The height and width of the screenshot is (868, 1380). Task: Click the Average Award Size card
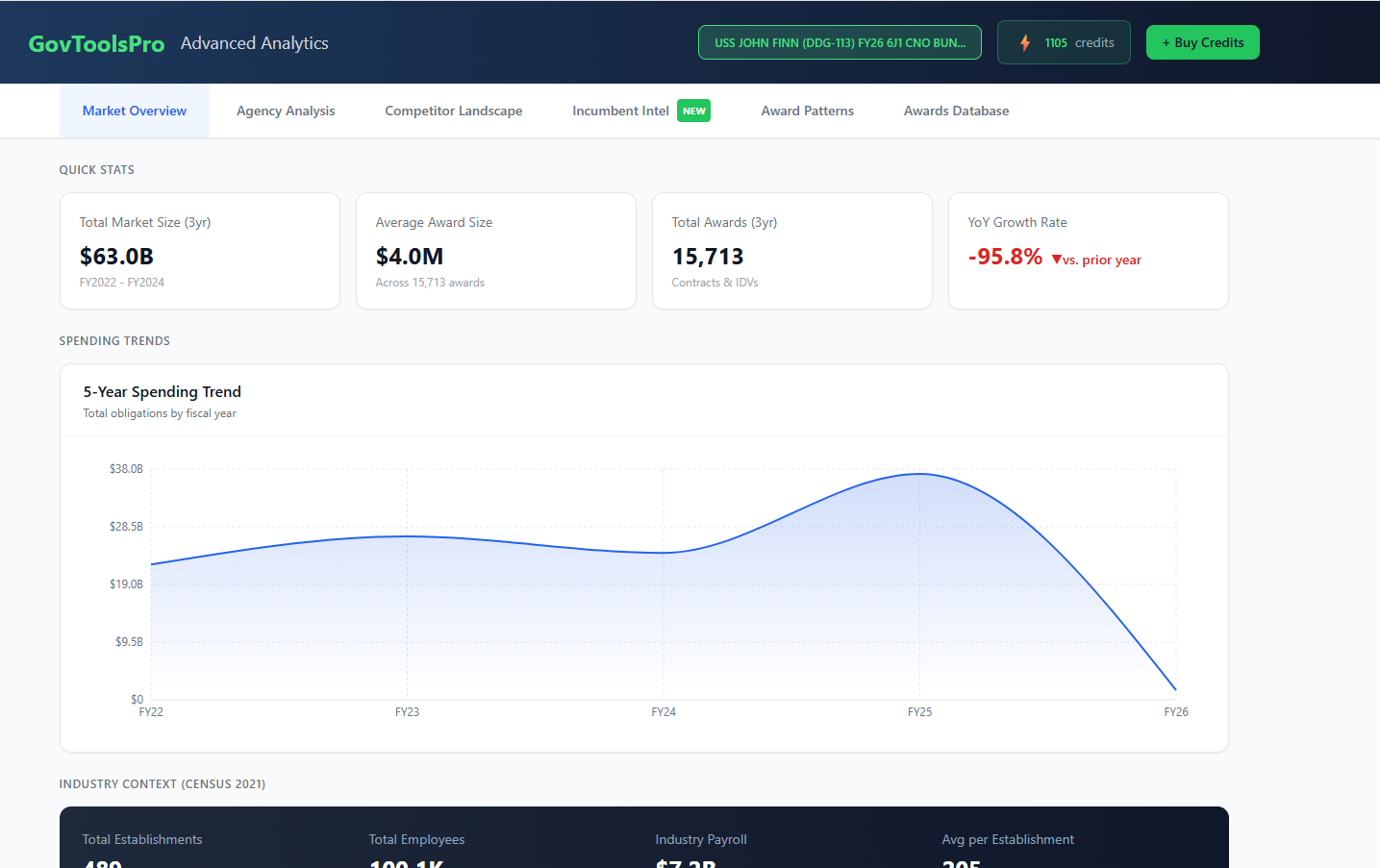coord(495,250)
